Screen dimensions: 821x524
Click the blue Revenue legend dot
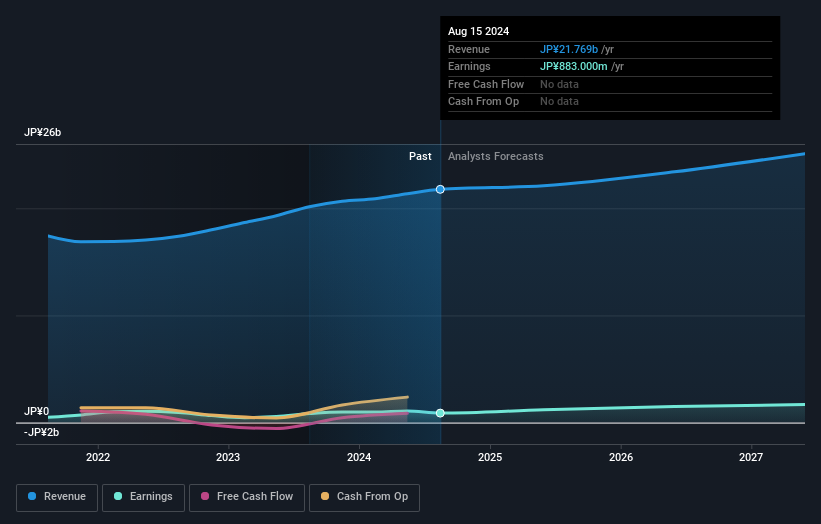coord(32,496)
